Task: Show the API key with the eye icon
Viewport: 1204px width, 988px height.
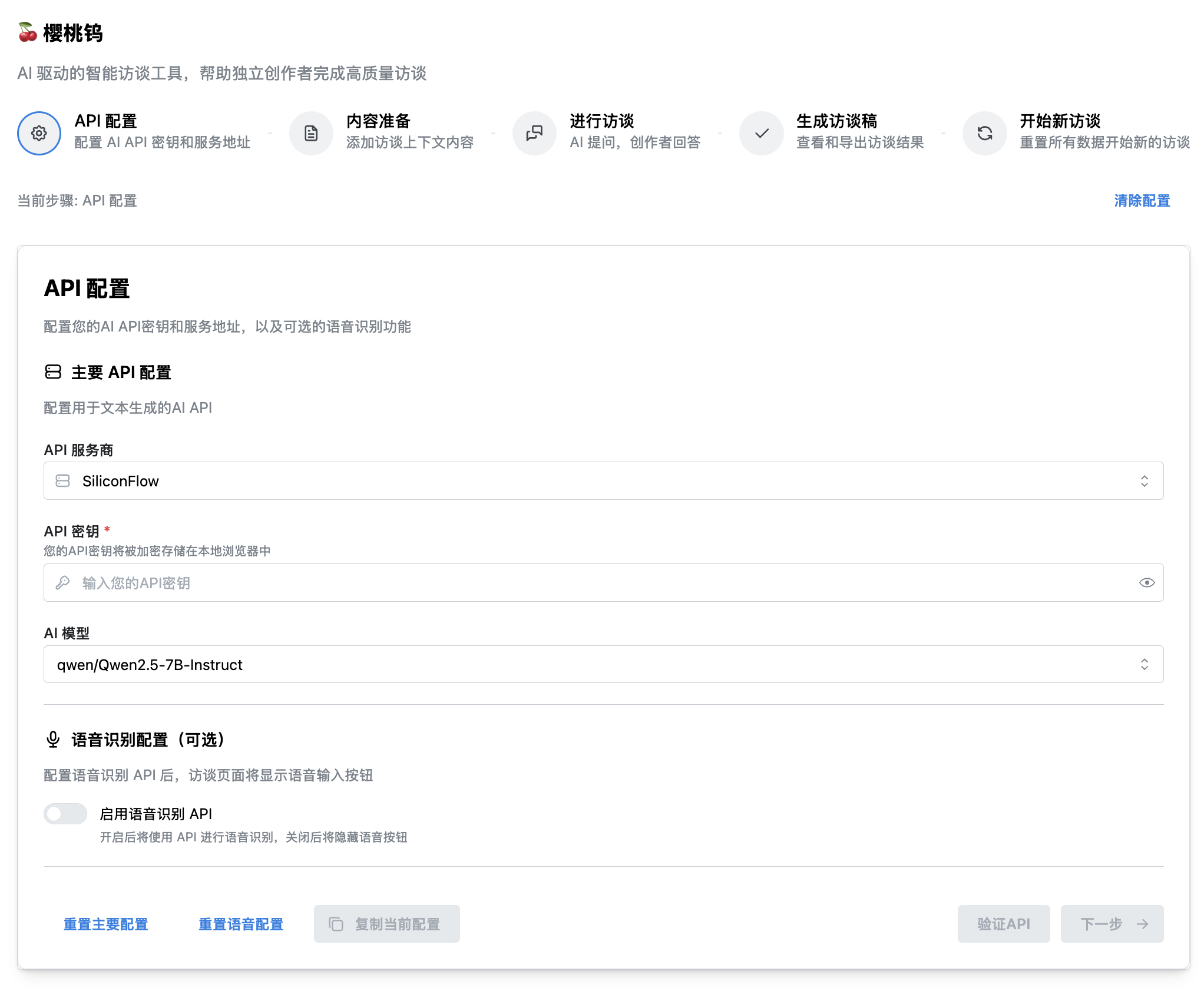Action: tap(1146, 583)
